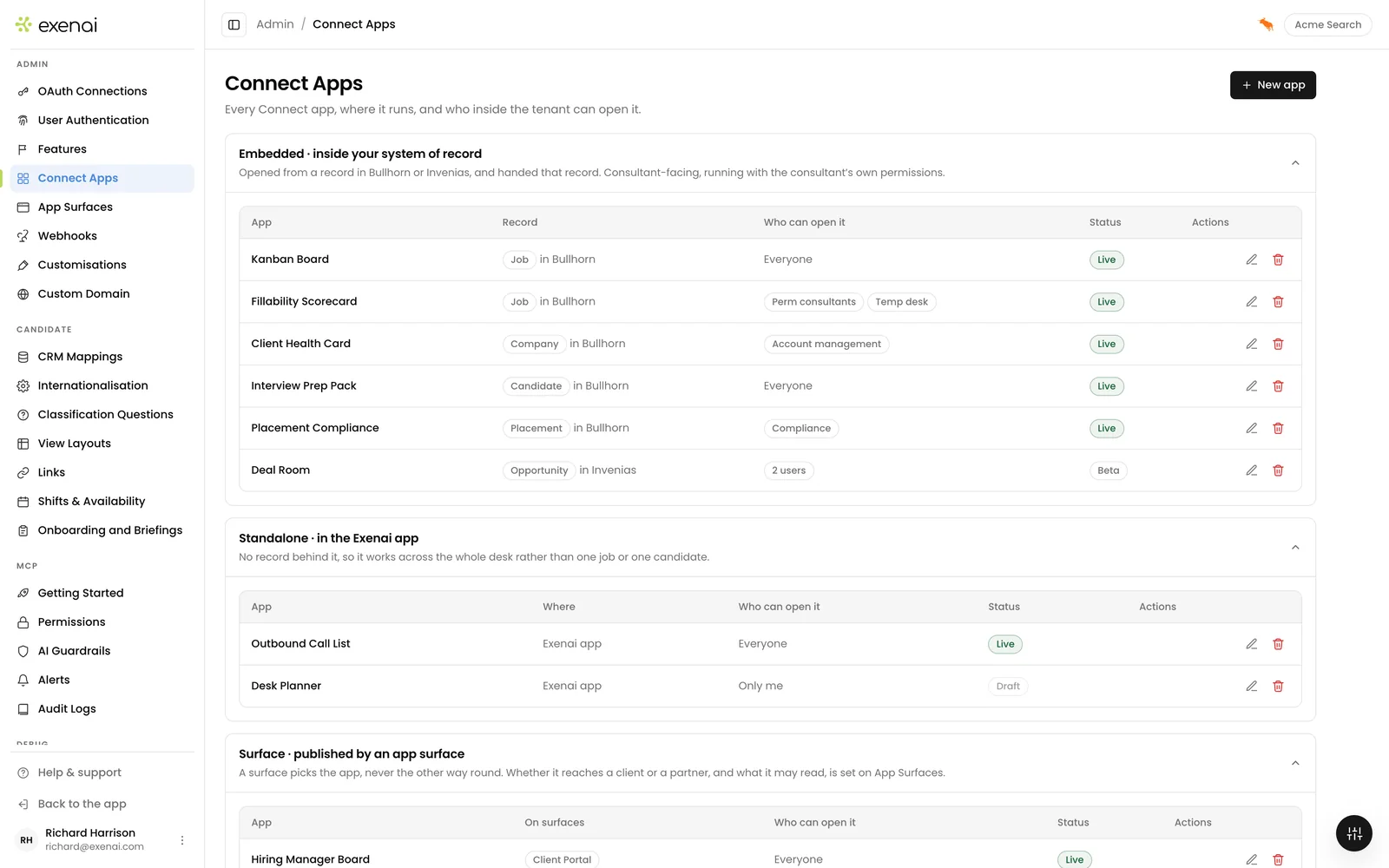Click the Opportunity record tag

point(539,470)
